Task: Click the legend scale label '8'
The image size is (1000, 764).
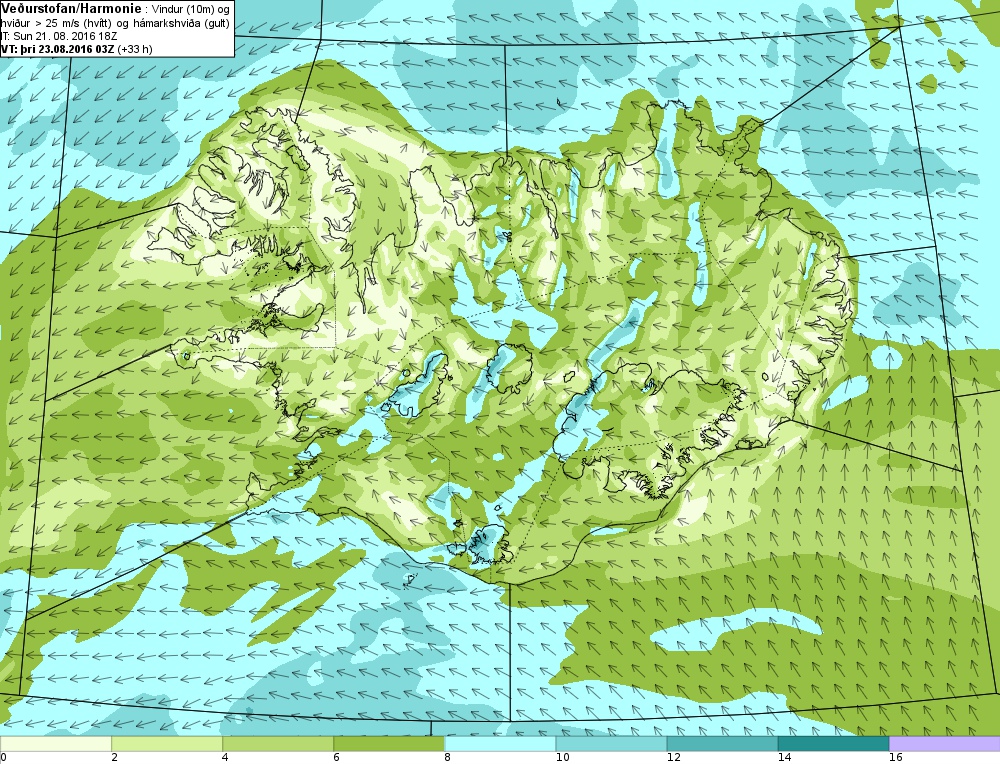Action: coord(447,758)
